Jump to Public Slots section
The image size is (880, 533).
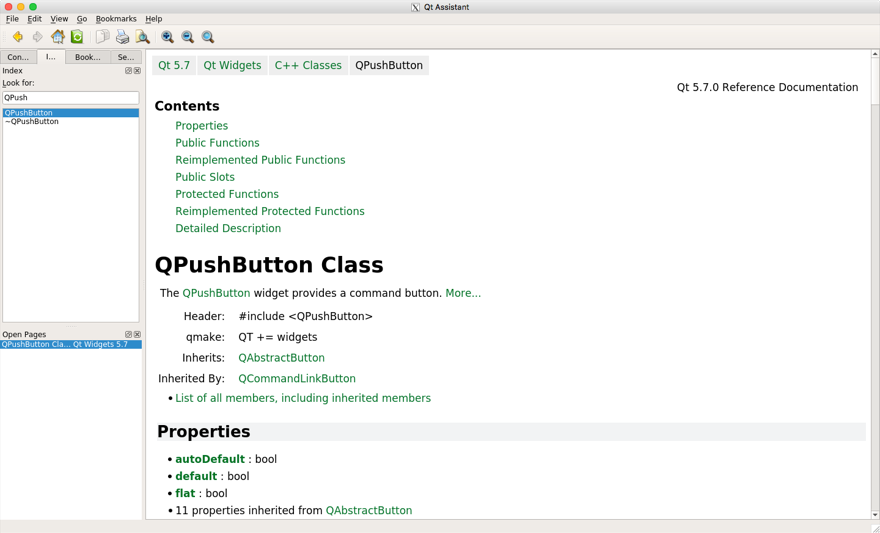(205, 177)
